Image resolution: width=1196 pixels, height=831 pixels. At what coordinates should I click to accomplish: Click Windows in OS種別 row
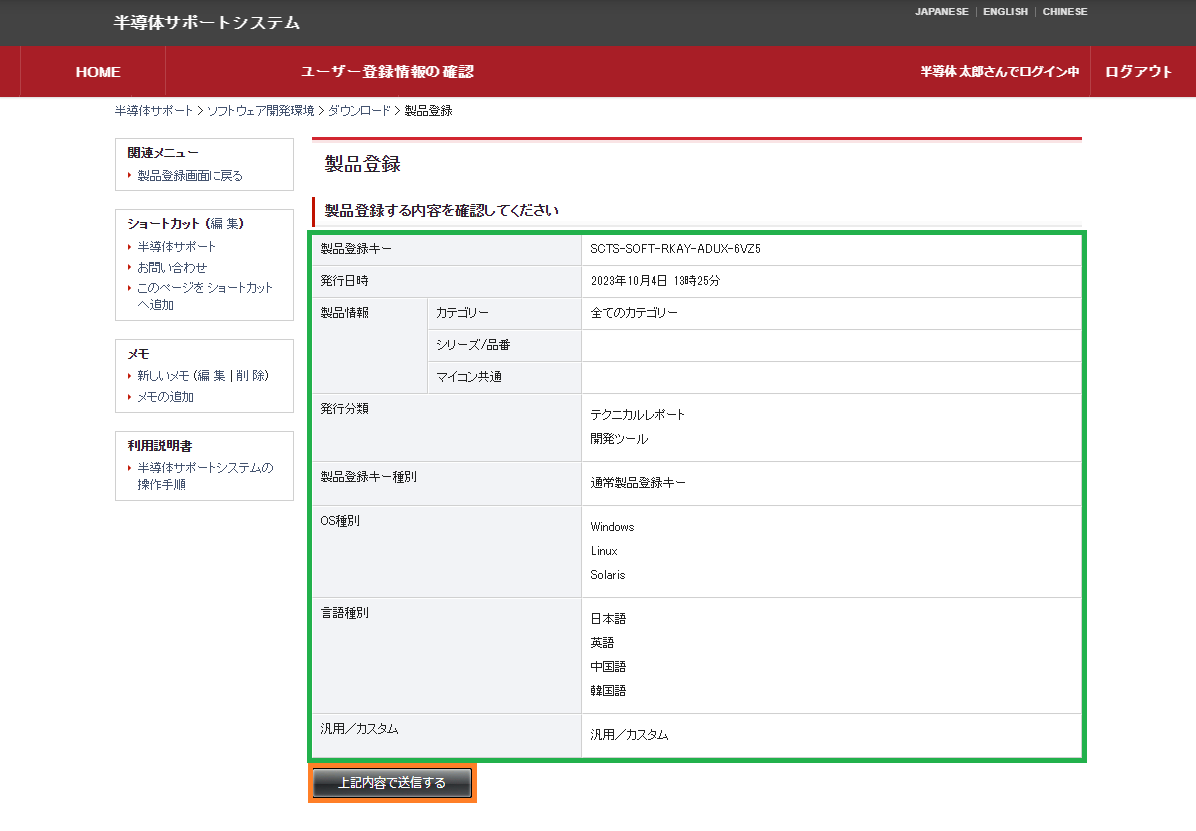tap(612, 527)
